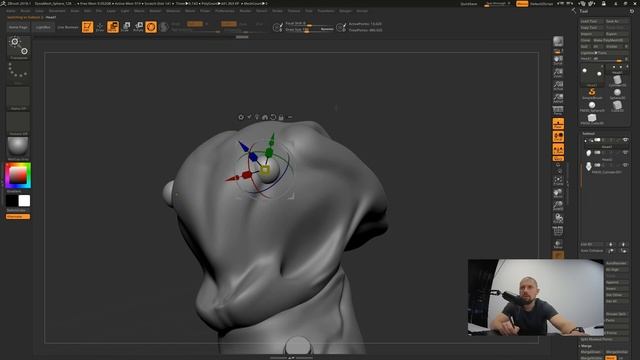640x360 pixels.
Task: Toggle Local symmetry button
Action: [558, 136]
